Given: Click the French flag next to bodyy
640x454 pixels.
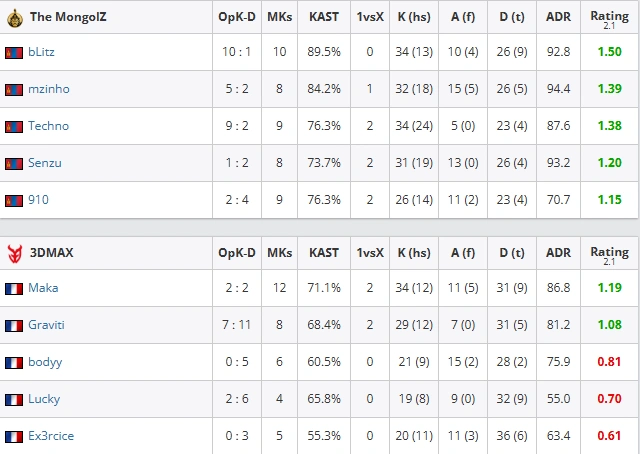Looking at the screenshot, I should point(14,363).
